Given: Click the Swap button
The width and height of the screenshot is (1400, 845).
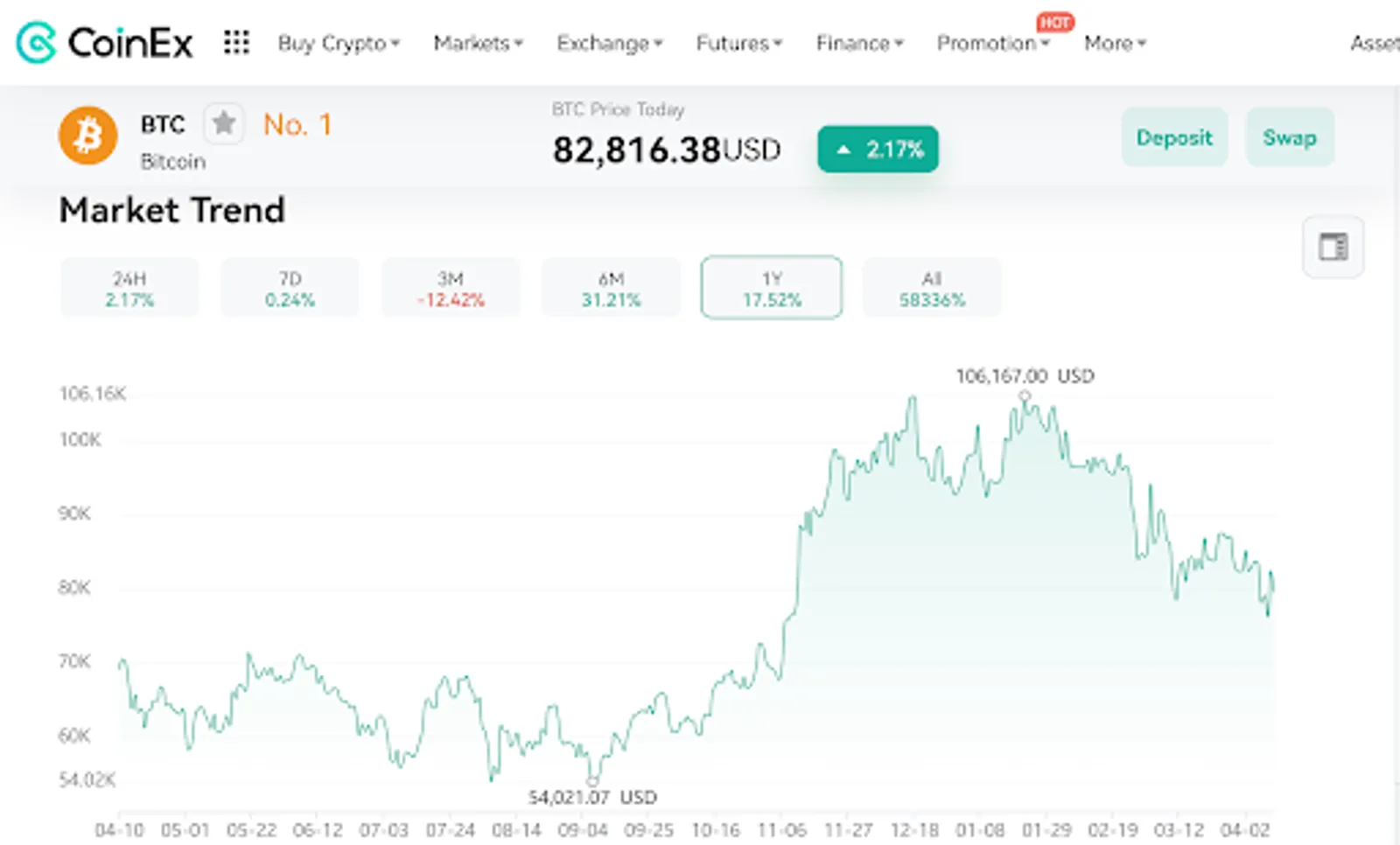Looking at the screenshot, I should tap(1290, 137).
